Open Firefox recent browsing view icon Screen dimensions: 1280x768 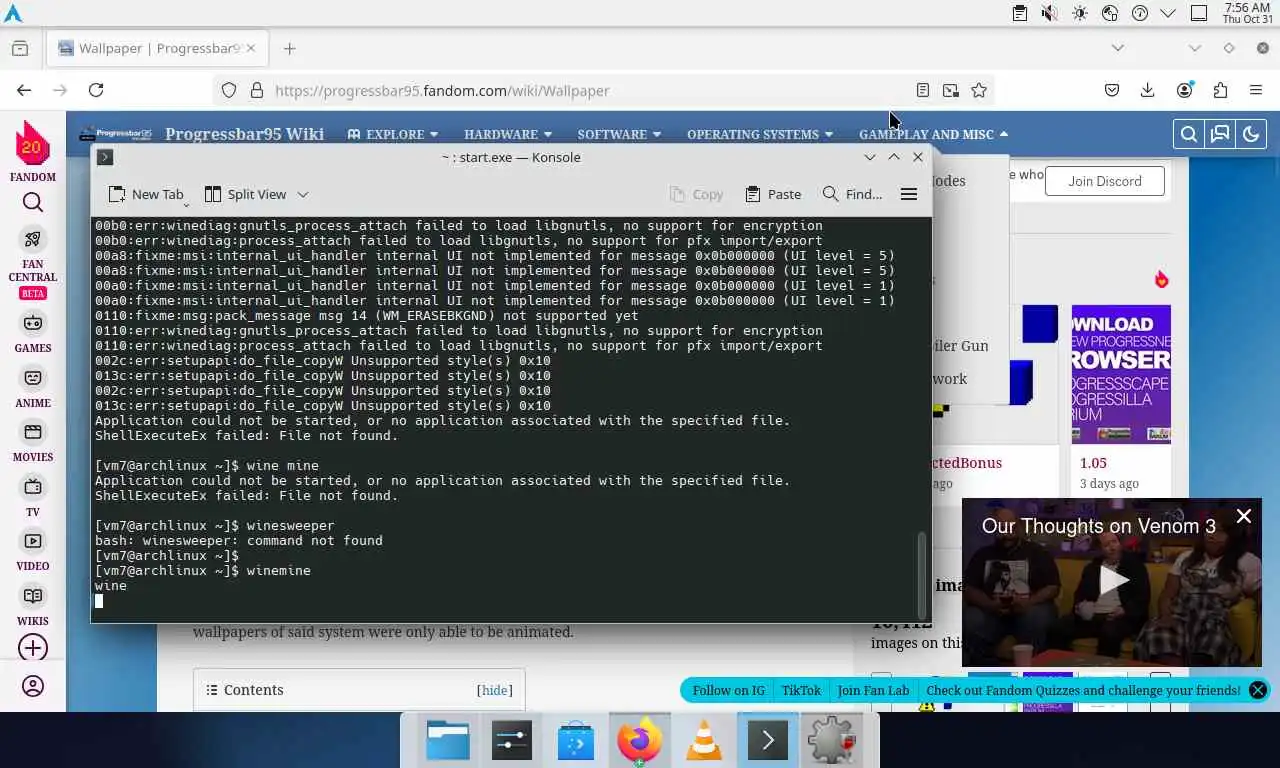point(20,48)
